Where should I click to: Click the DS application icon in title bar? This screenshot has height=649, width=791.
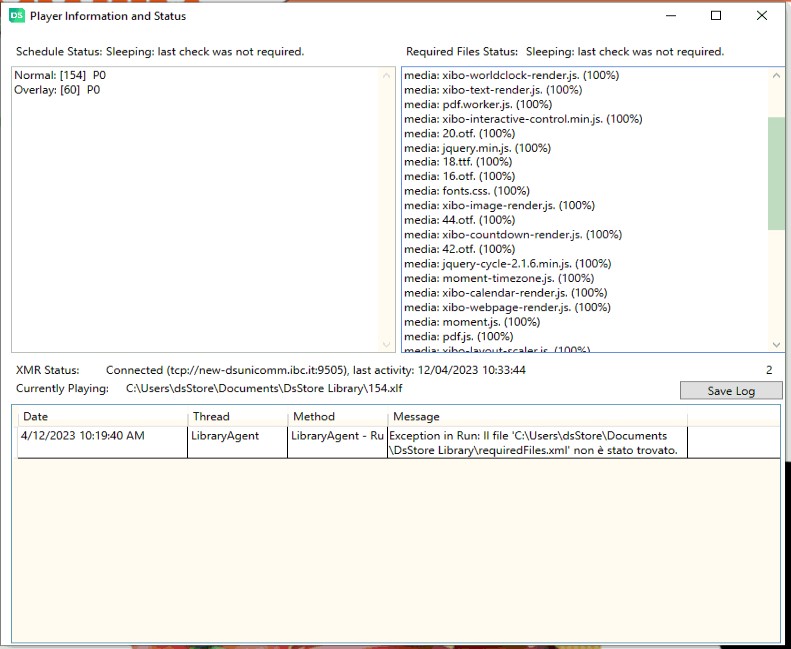[17, 16]
